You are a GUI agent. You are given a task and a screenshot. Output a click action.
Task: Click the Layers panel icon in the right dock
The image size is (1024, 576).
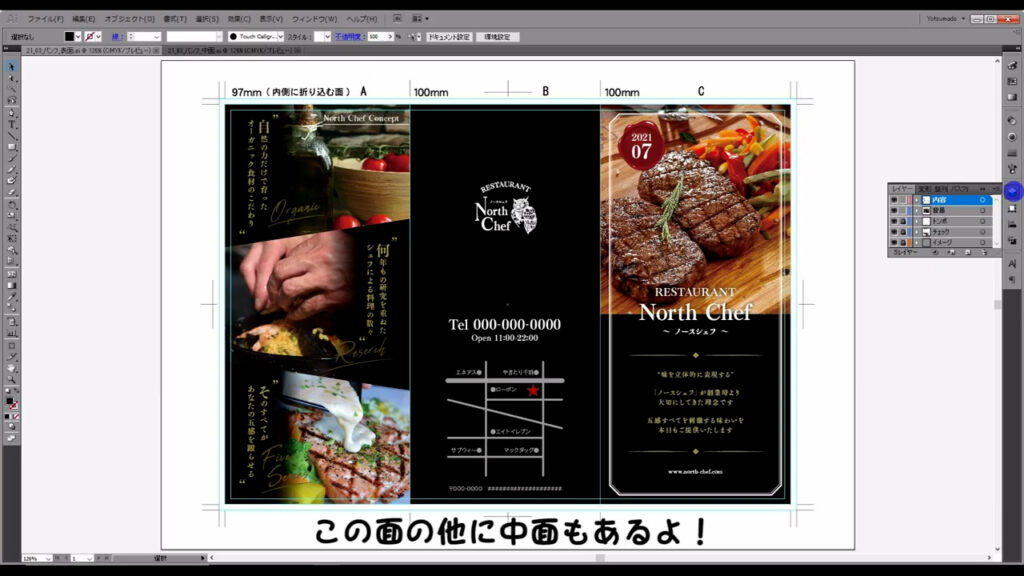pyautogui.click(x=1012, y=190)
